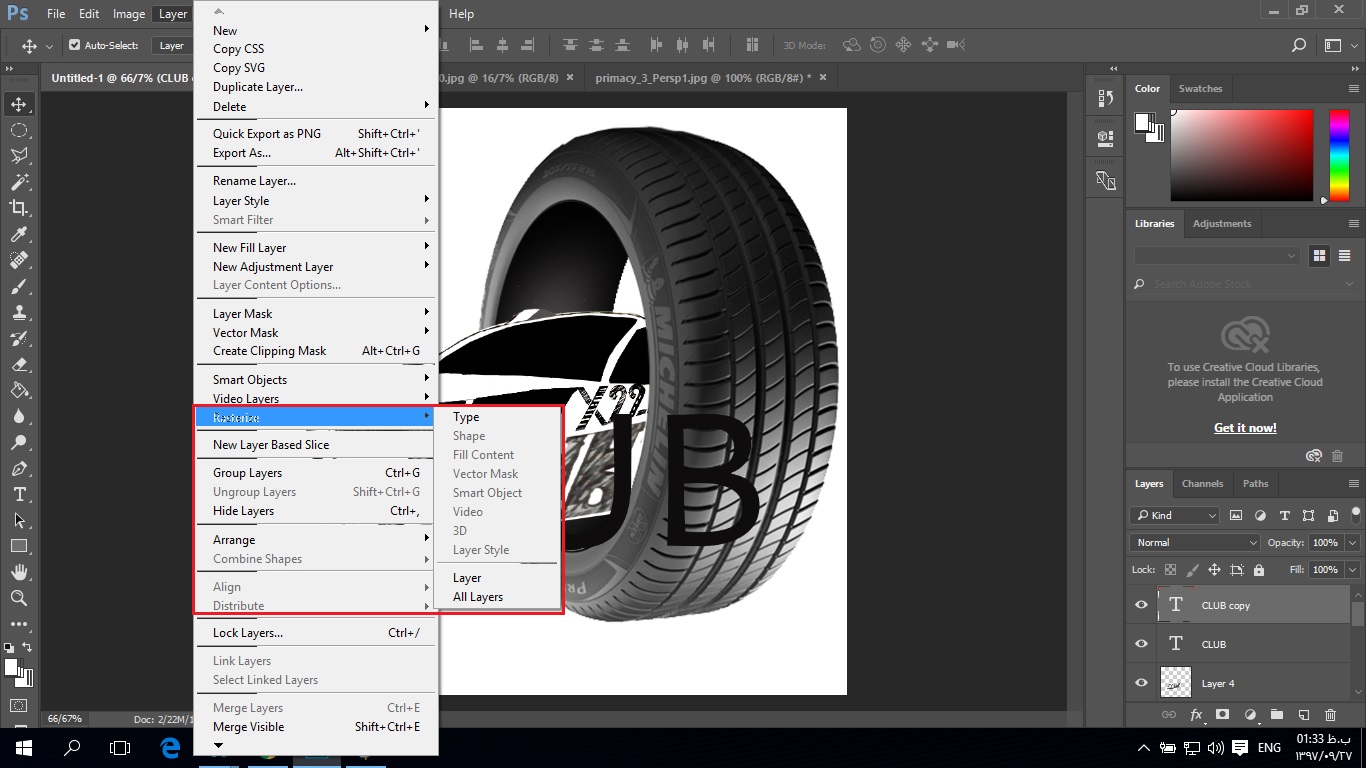Select the Pen tool

tap(18, 468)
